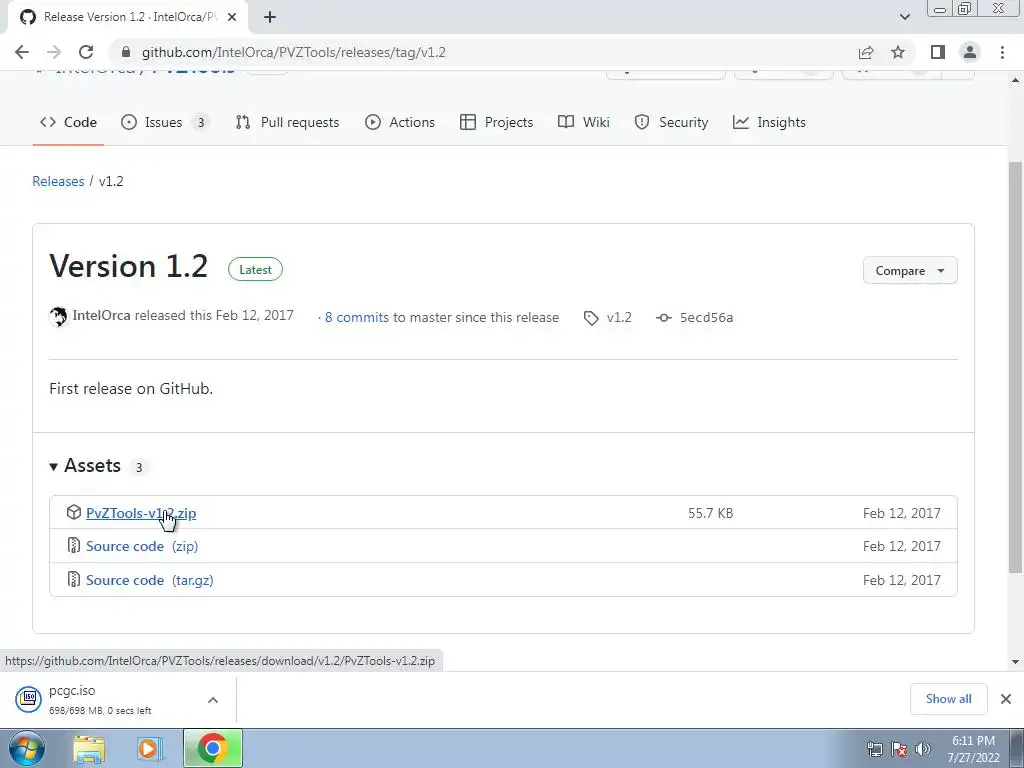
Task: Click the commit icon beside 5ecd56a
Action: [x=664, y=318]
